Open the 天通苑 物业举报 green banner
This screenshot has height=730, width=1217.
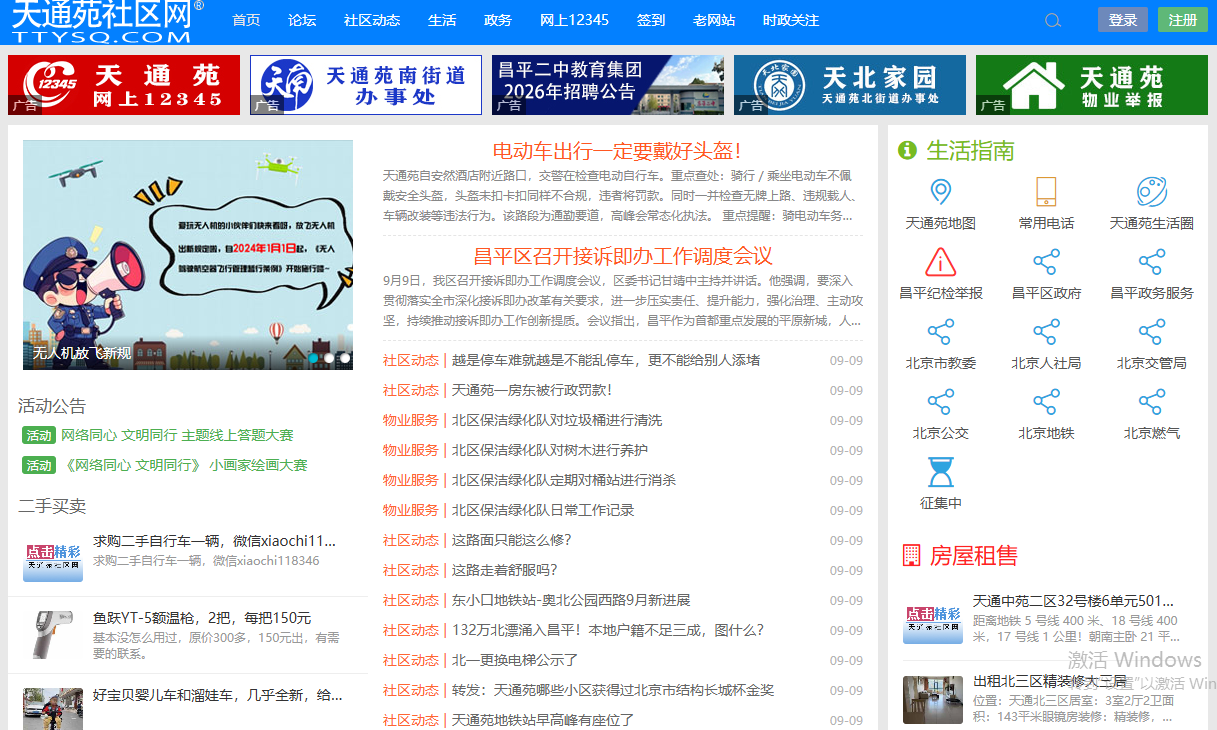pyautogui.click(x=1092, y=85)
